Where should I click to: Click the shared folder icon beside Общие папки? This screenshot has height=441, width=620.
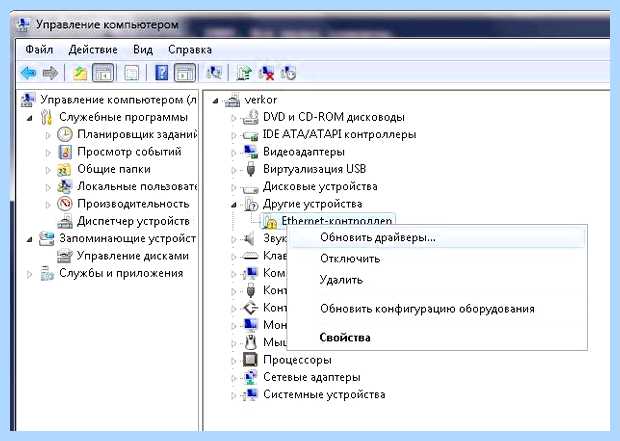click(64, 169)
